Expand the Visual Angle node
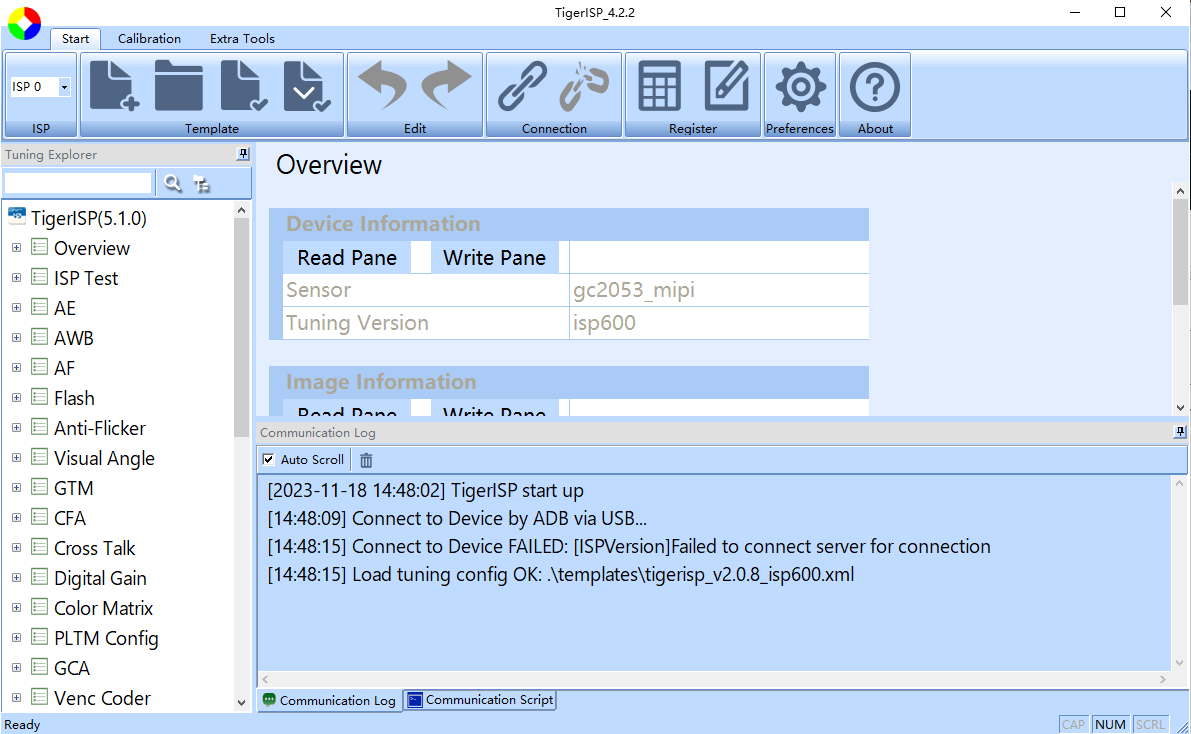 click(16, 458)
